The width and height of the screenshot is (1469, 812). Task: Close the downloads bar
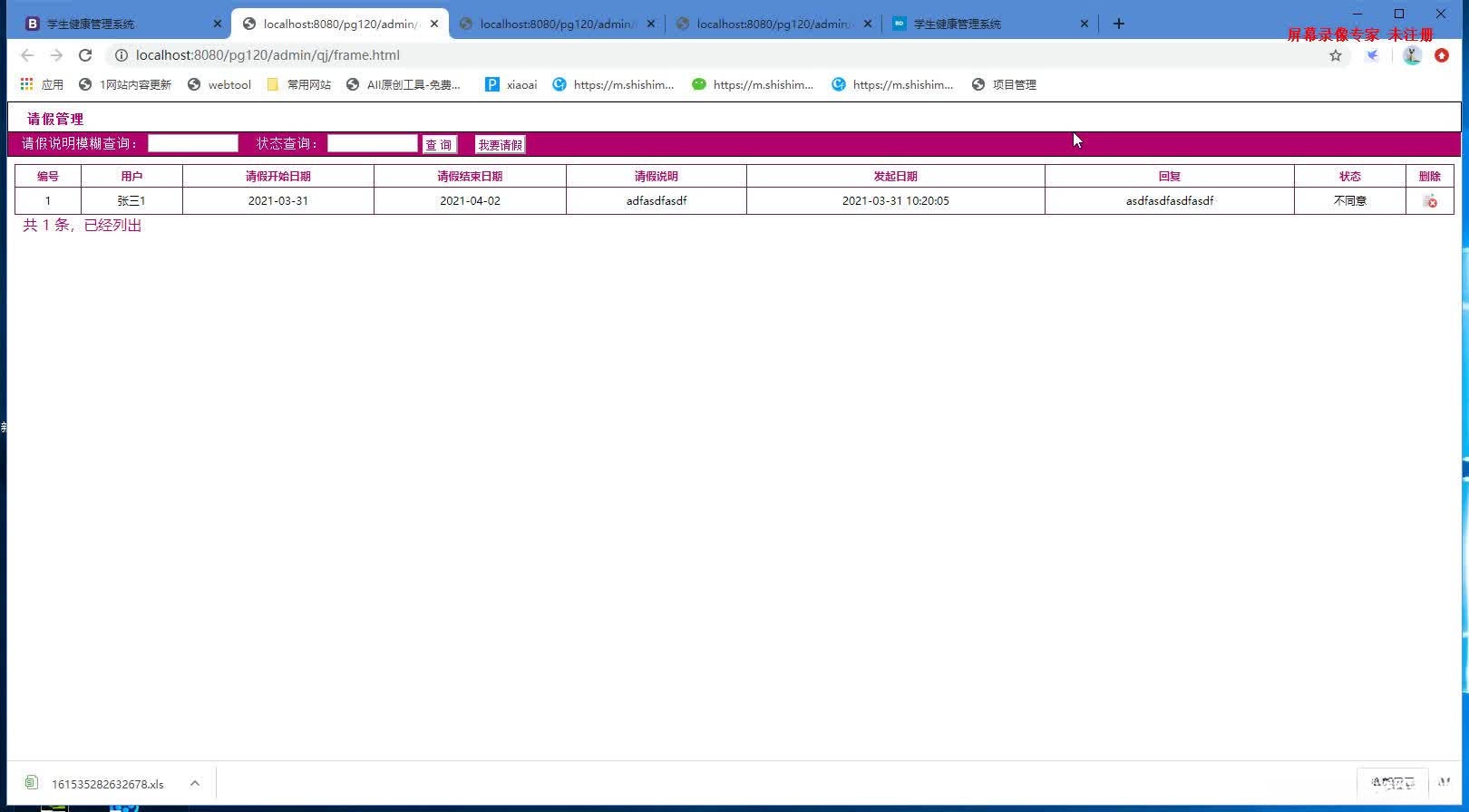click(1444, 782)
